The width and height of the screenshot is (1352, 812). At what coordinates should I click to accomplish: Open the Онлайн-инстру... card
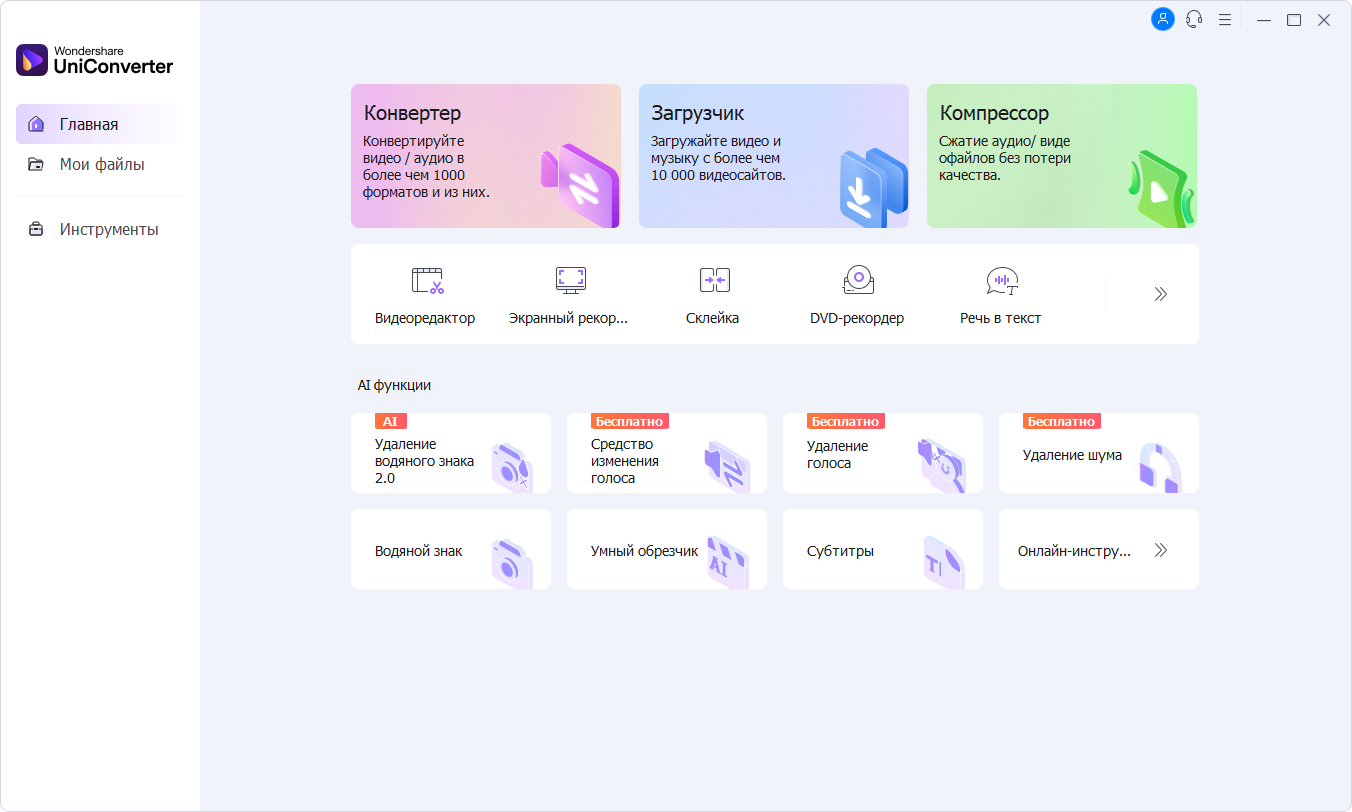coord(1099,549)
